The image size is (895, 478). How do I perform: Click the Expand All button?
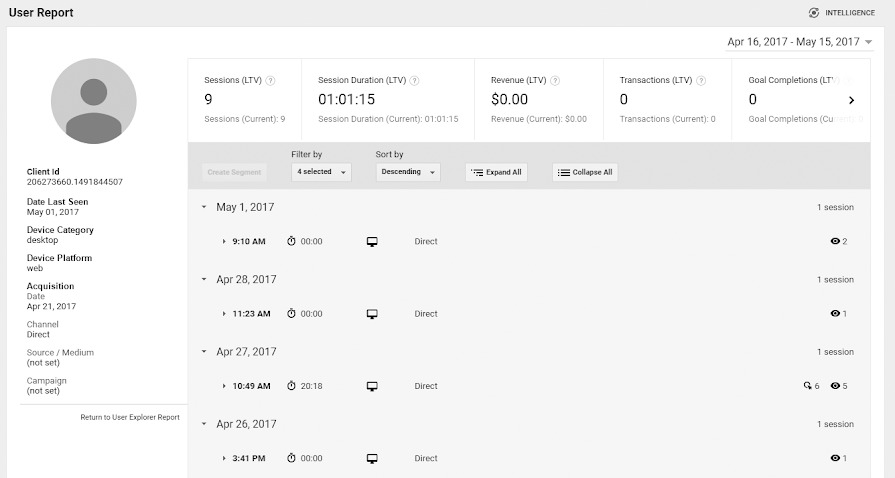point(497,172)
